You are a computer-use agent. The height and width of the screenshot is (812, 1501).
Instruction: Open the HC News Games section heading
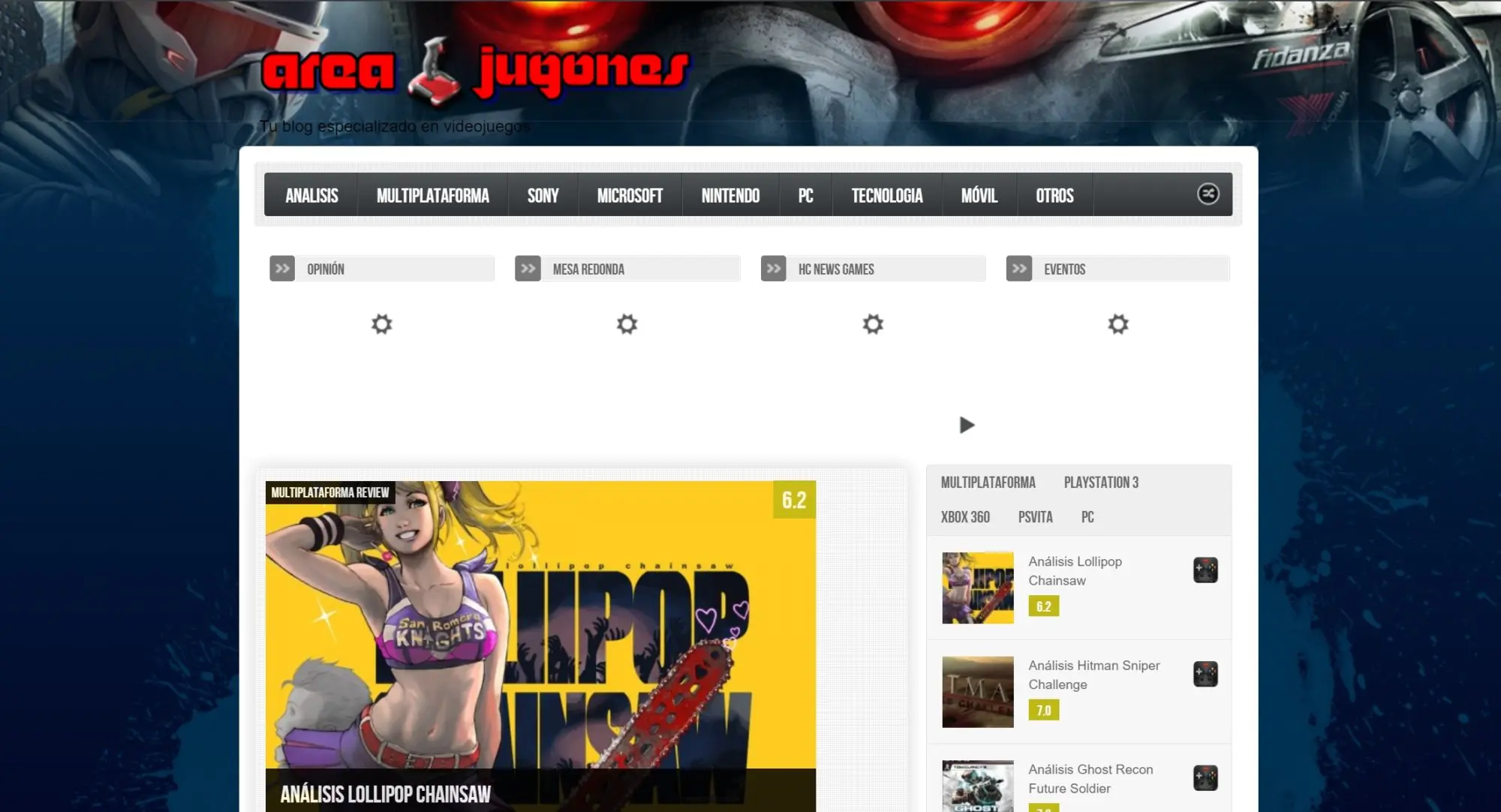[x=836, y=269]
